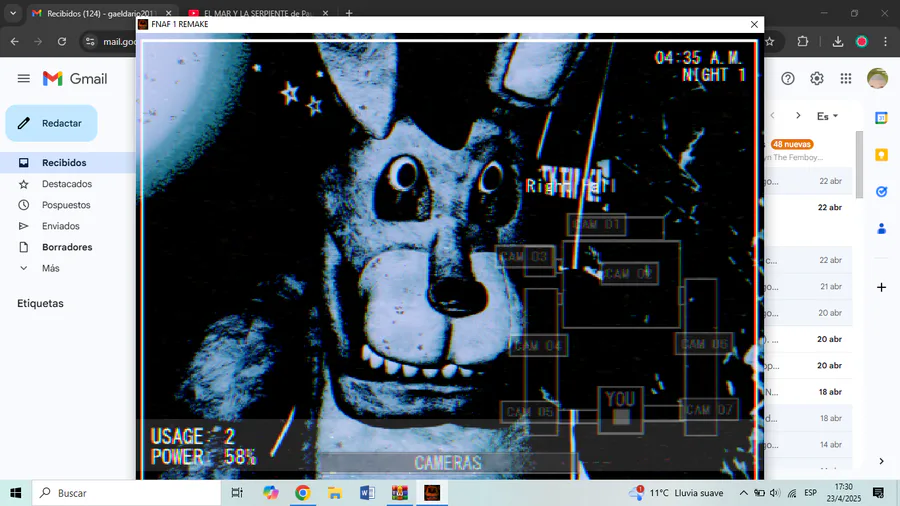Open Task View on the taskbar
The width and height of the screenshot is (900, 506).
(x=236, y=493)
